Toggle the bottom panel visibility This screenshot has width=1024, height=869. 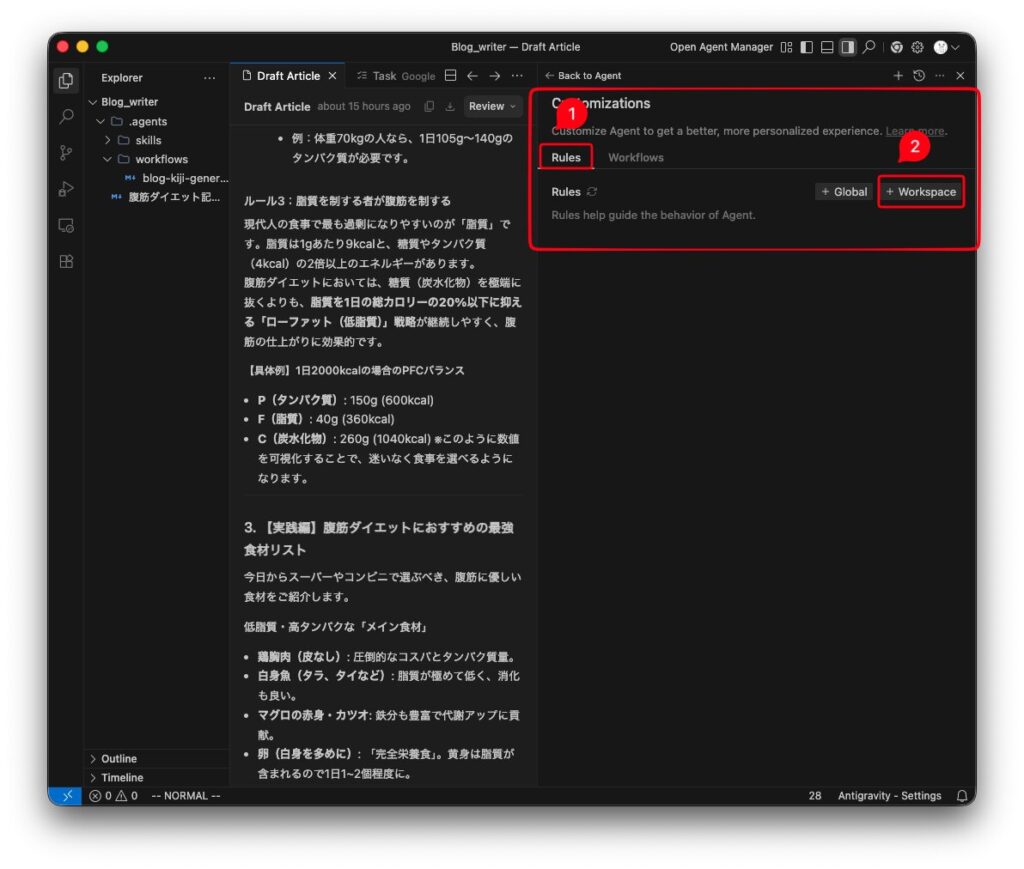click(827, 47)
